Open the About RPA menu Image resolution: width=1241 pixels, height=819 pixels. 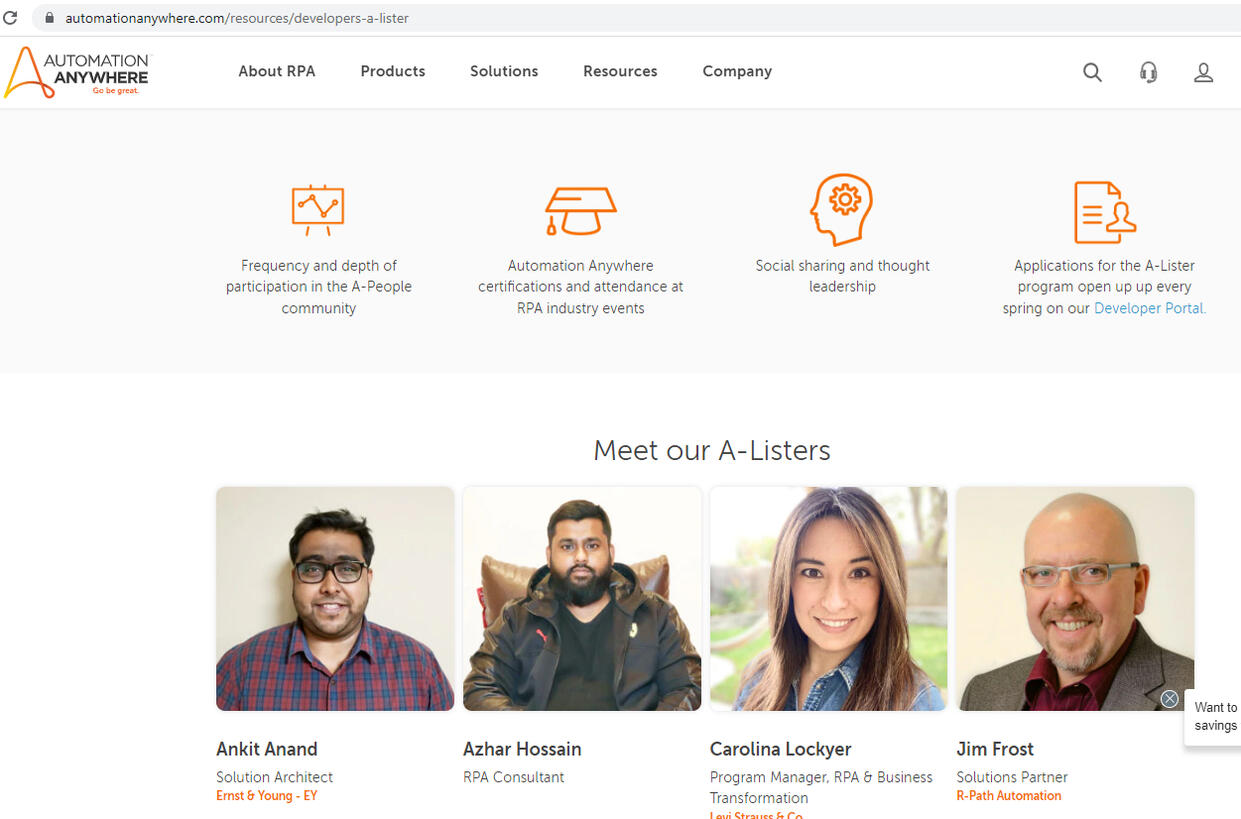coord(276,71)
